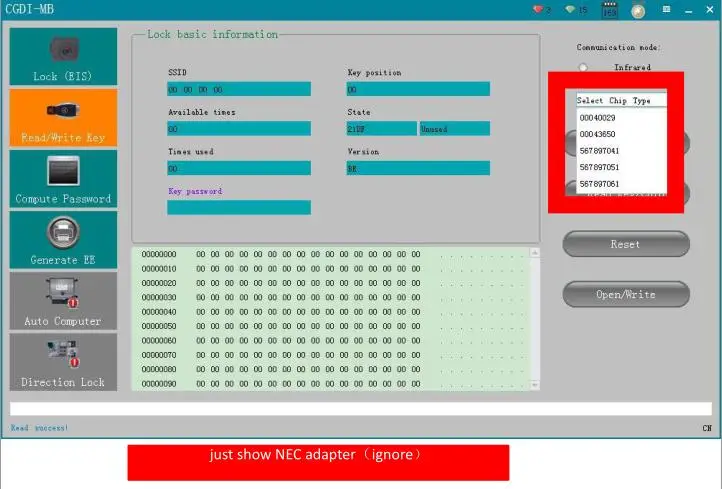
Task: Minimize the CGDI-MB window
Action: click(x=688, y=10)
